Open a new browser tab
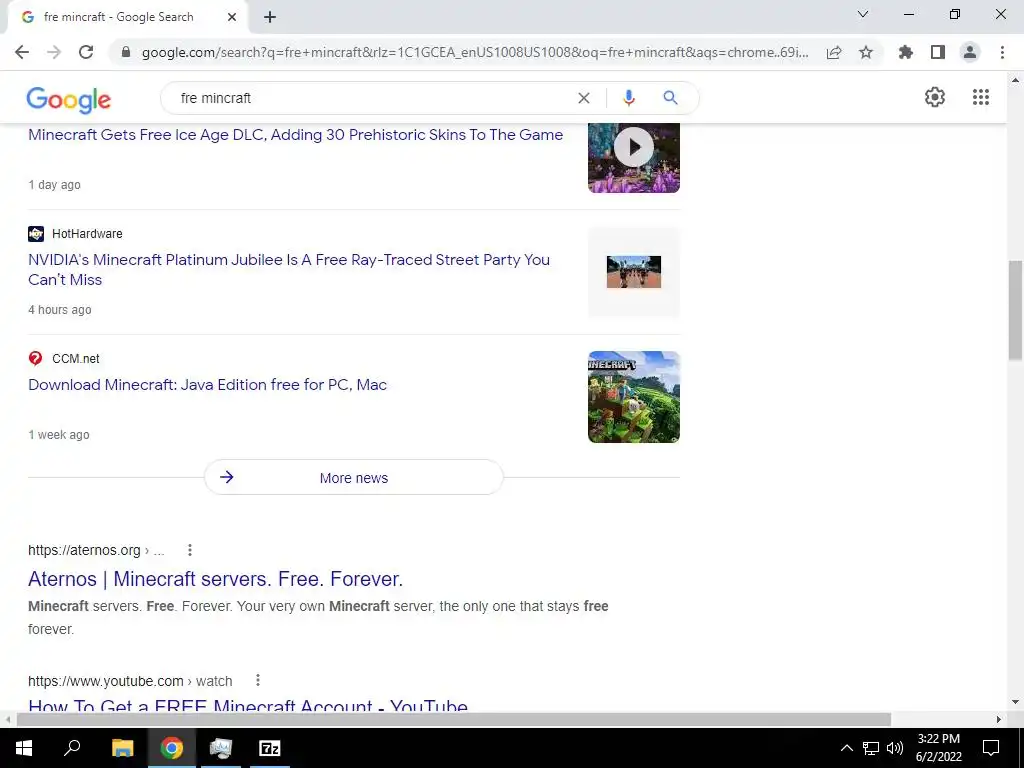1024x768 pixels. (270, 18)
